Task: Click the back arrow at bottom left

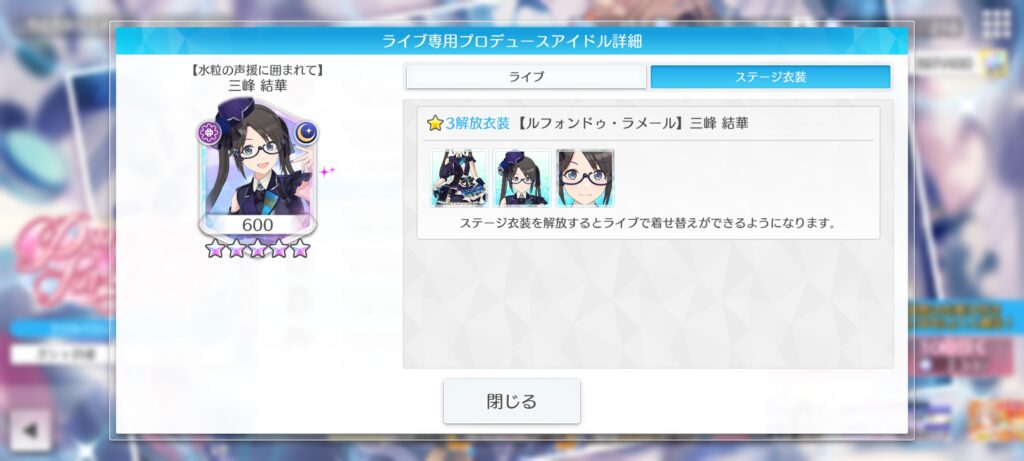Action: coord(29,430)
